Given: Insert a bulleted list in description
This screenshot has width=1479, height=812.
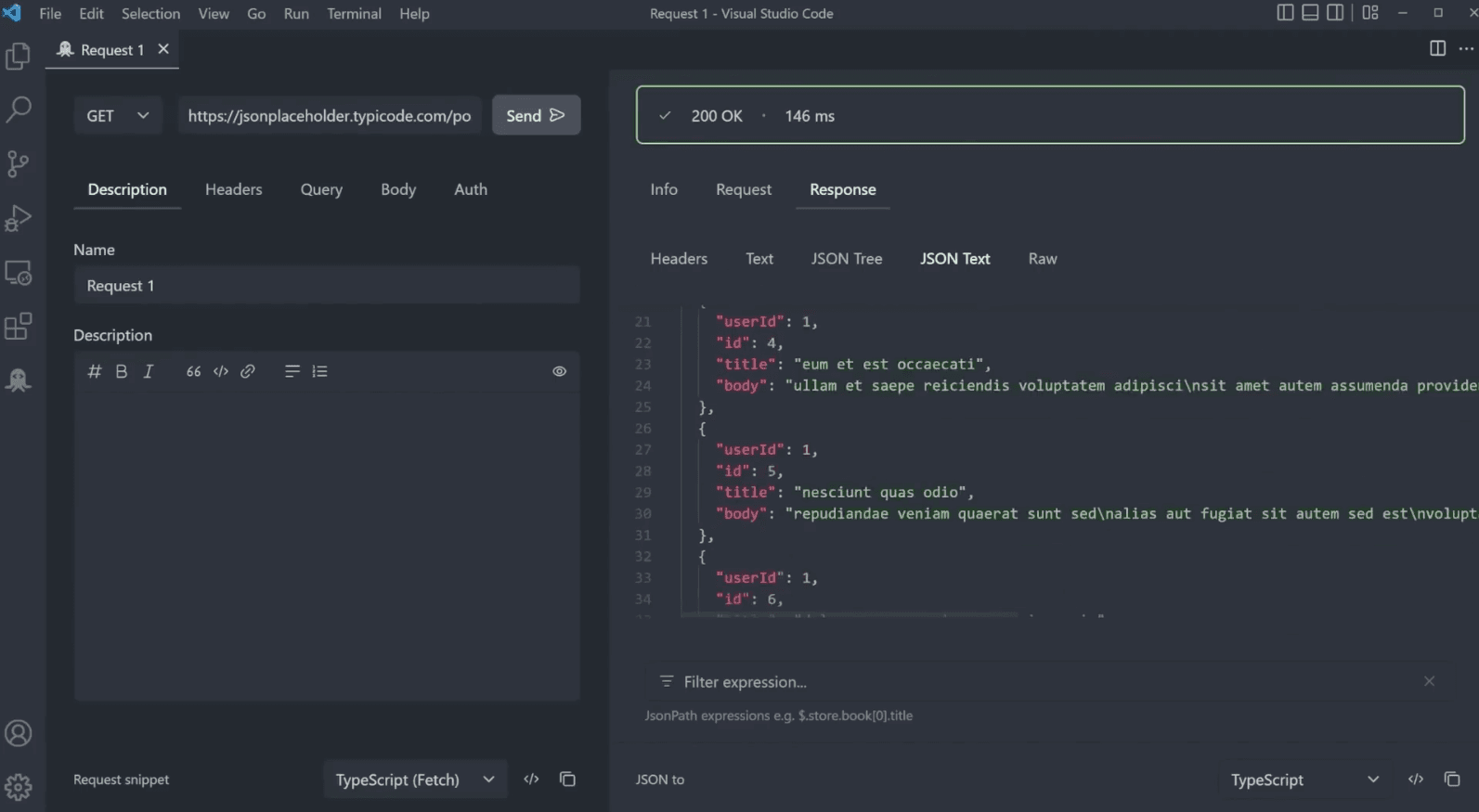Looking at the screenshot, I should coord(292,371).
